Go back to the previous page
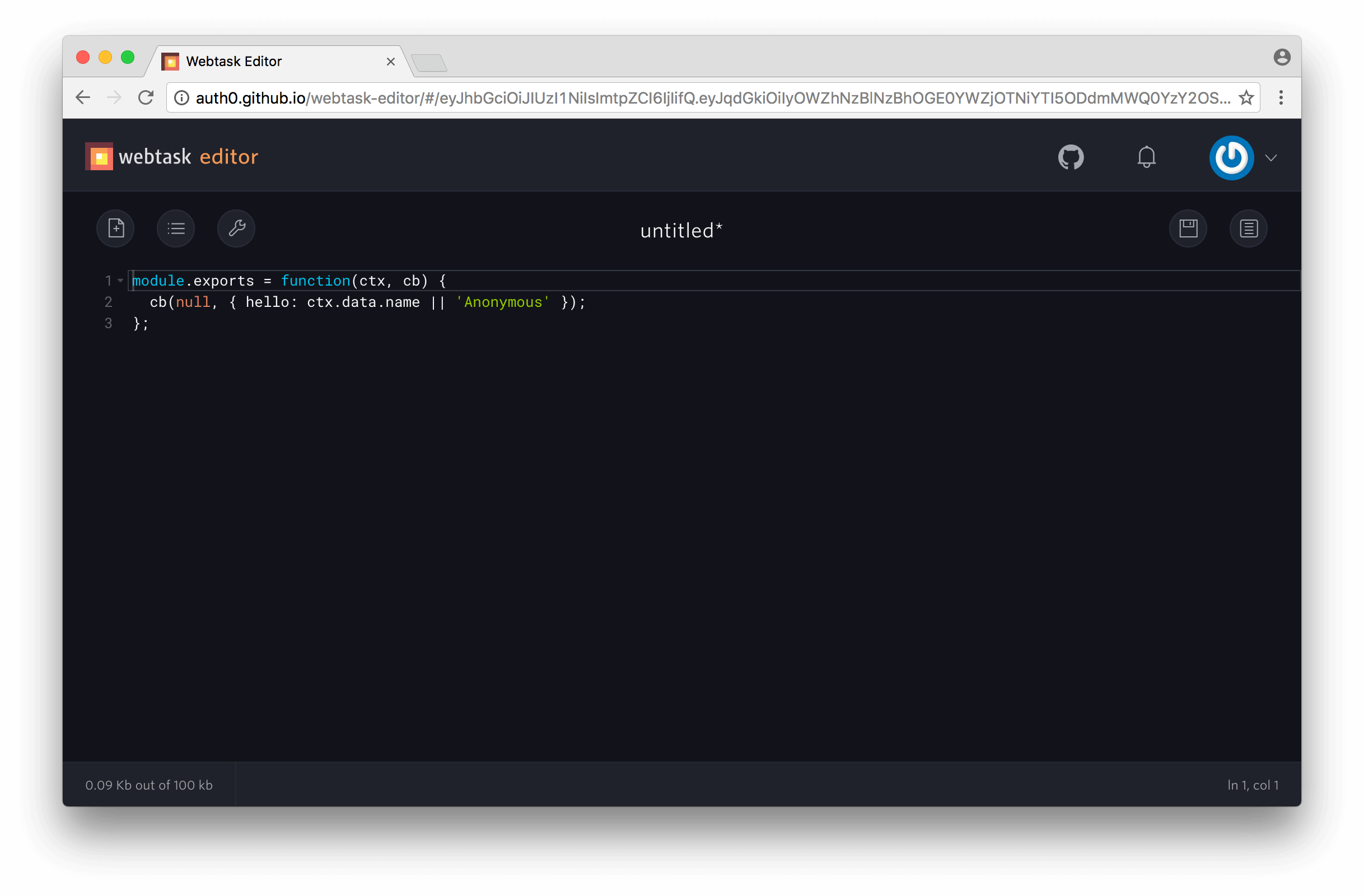This screenshot has width=1364, height=896. click(x=83, y=97)
